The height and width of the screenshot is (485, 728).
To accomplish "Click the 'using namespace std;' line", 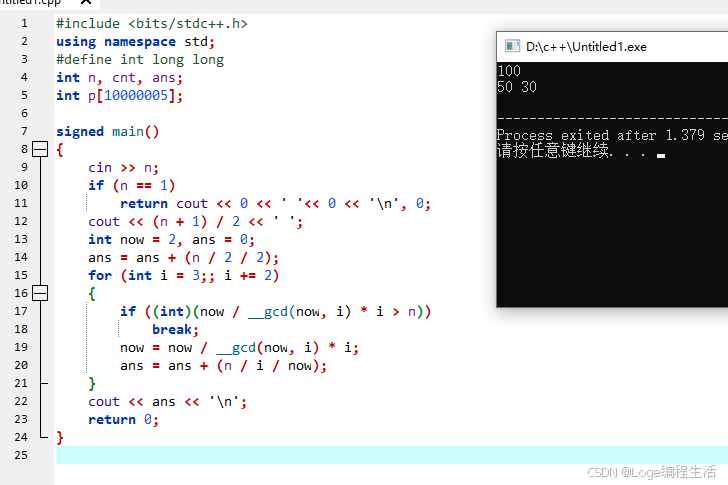I will pos(135,42).
